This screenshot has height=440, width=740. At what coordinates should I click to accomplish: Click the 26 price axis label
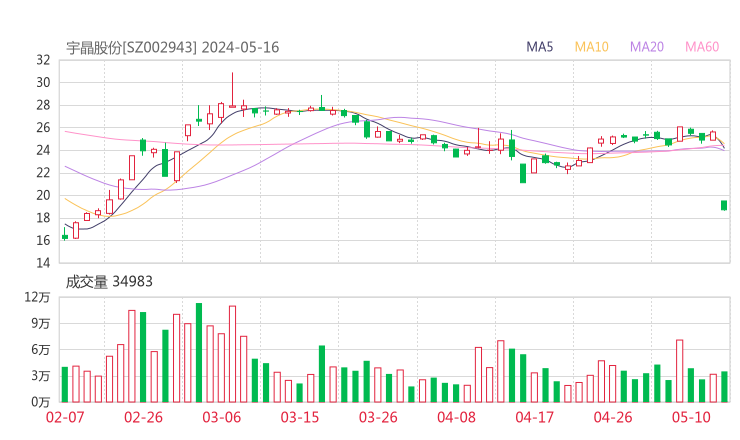[43, 127]
